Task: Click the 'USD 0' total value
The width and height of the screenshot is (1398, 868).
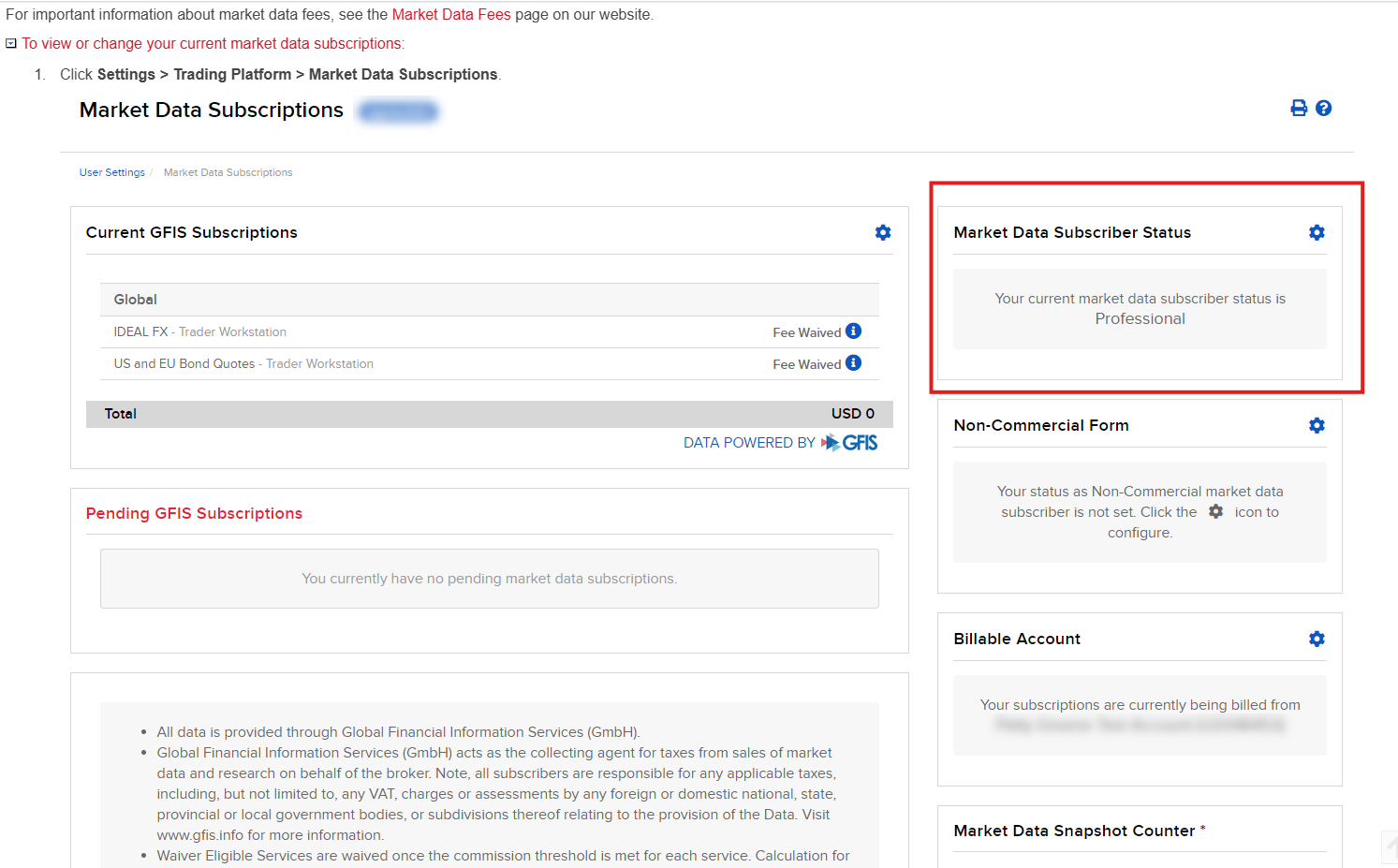Action: pyautogui.click(x=853, y=413)
